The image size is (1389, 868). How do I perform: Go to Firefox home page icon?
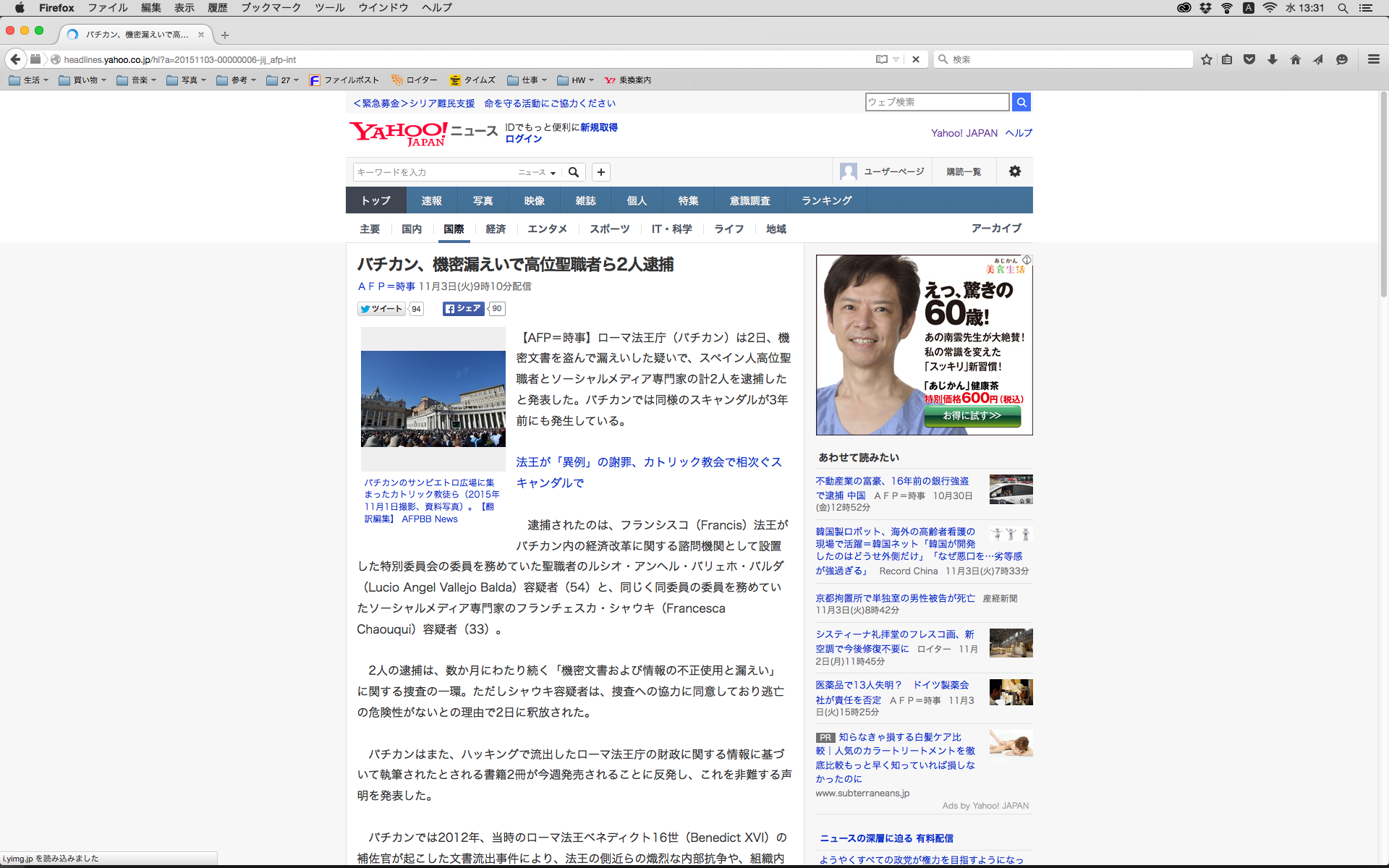(x=1295, y=59)
